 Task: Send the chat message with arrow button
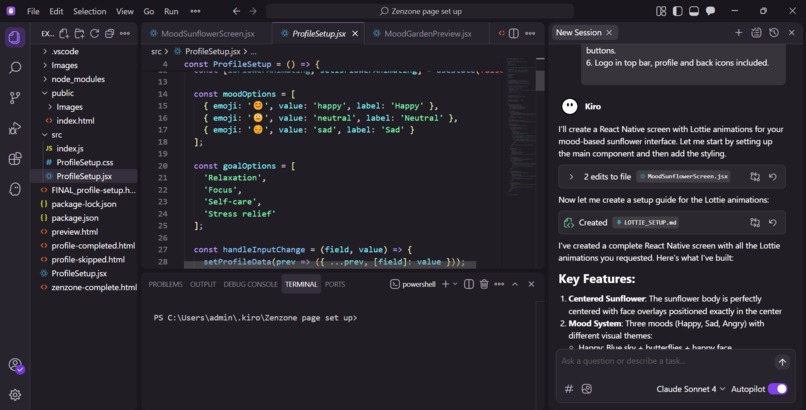(782, 362)
